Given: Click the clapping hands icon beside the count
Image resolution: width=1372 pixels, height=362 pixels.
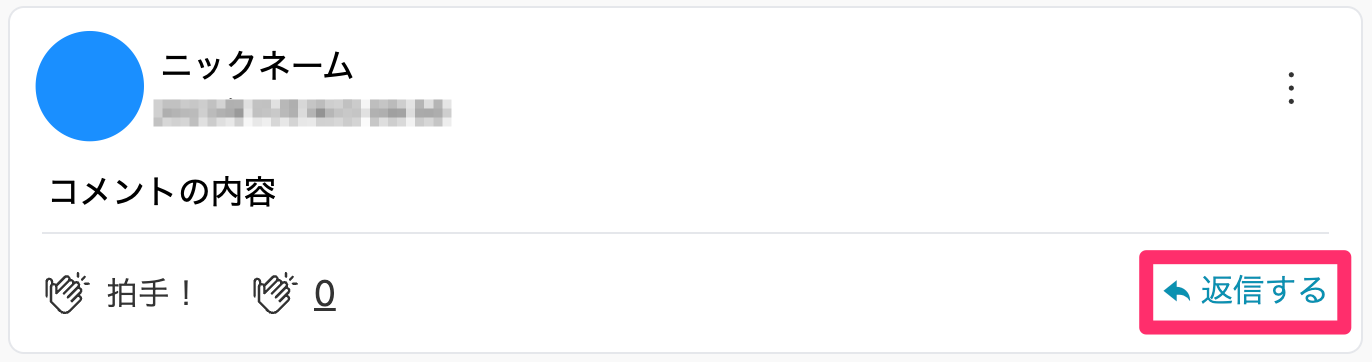Looking at the screenshot, I should [275, 293].
